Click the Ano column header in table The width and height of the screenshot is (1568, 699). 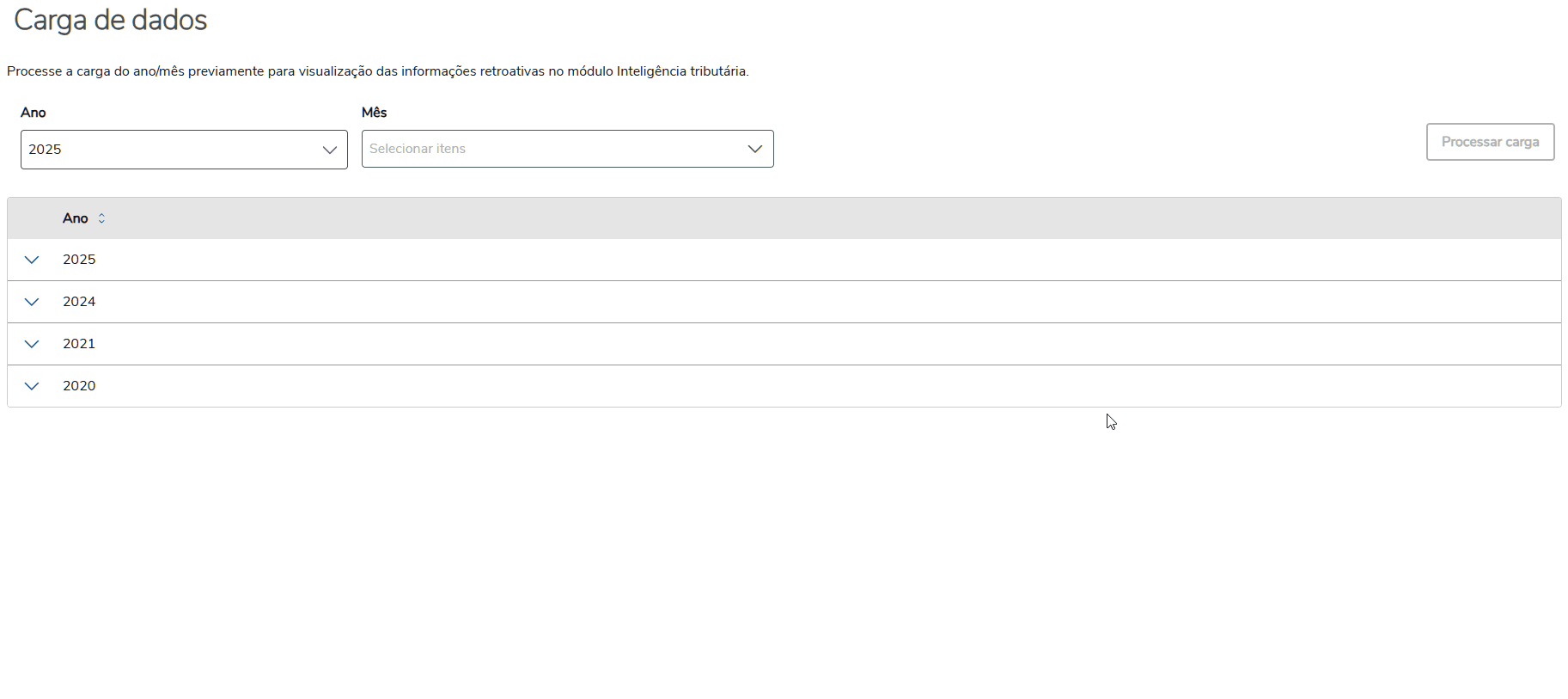tap(76, 218)
